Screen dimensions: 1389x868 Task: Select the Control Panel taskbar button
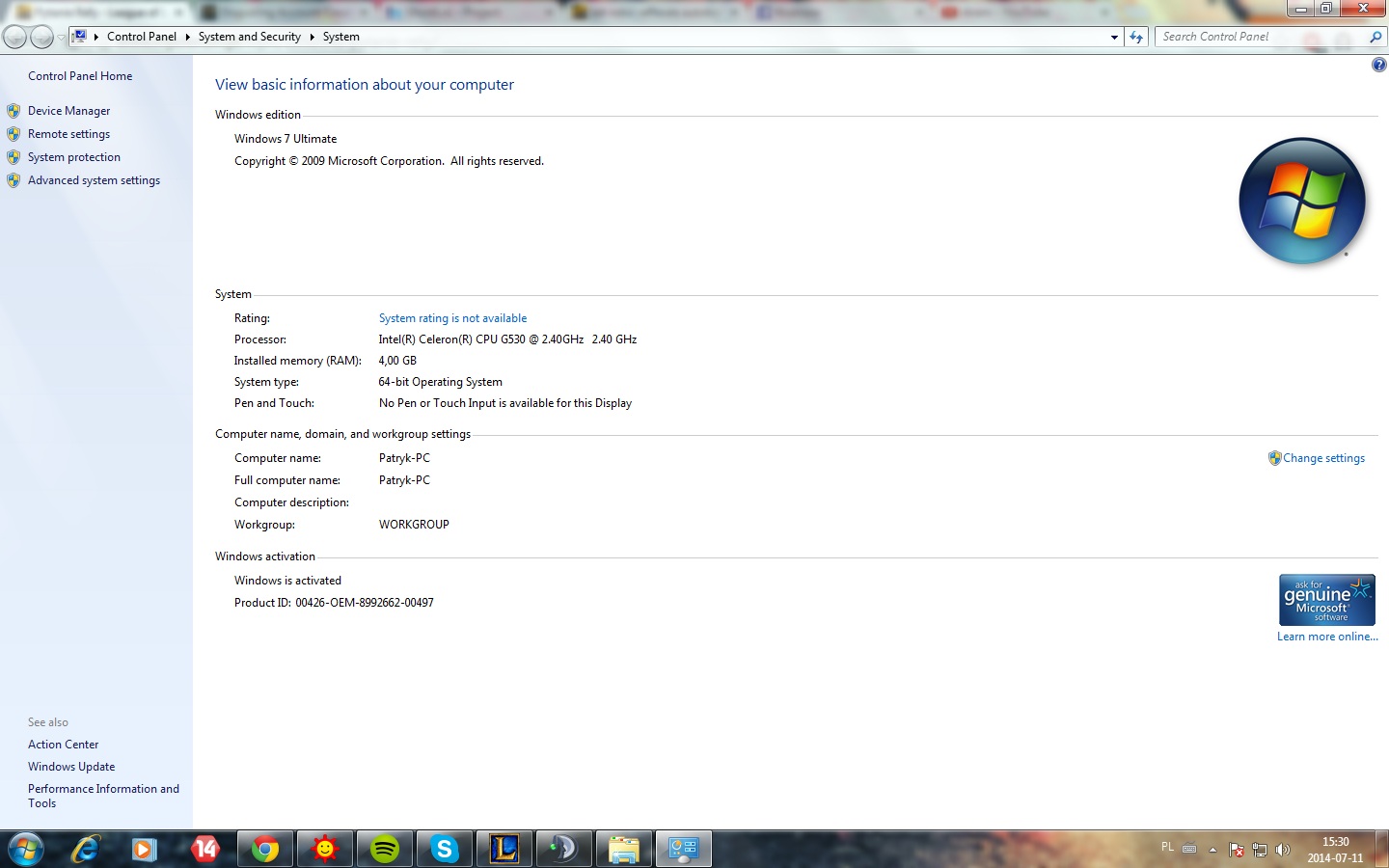point(684,849)
